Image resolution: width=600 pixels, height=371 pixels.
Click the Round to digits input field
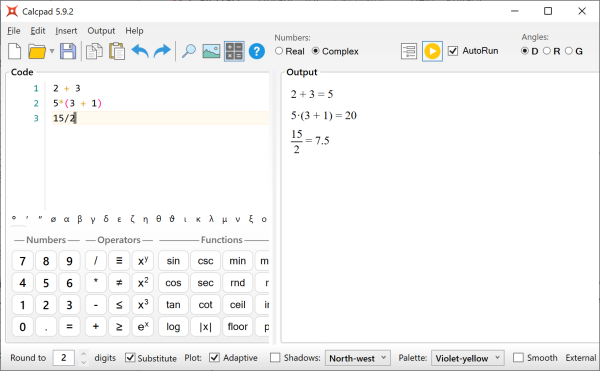[64, 358]
